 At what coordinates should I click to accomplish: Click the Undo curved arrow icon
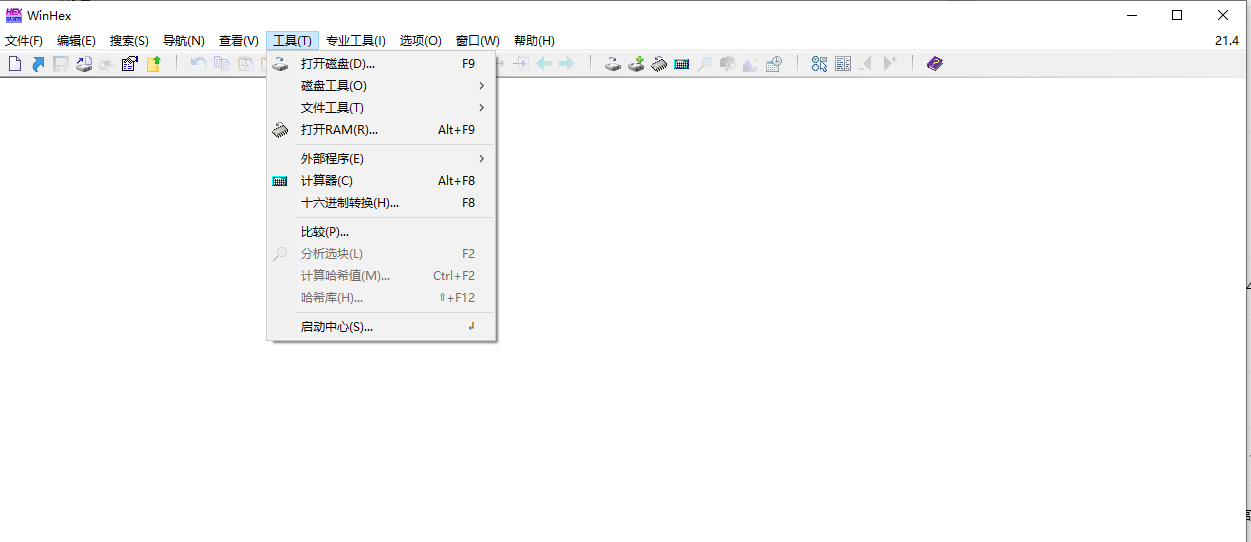(x=198, y=64)
